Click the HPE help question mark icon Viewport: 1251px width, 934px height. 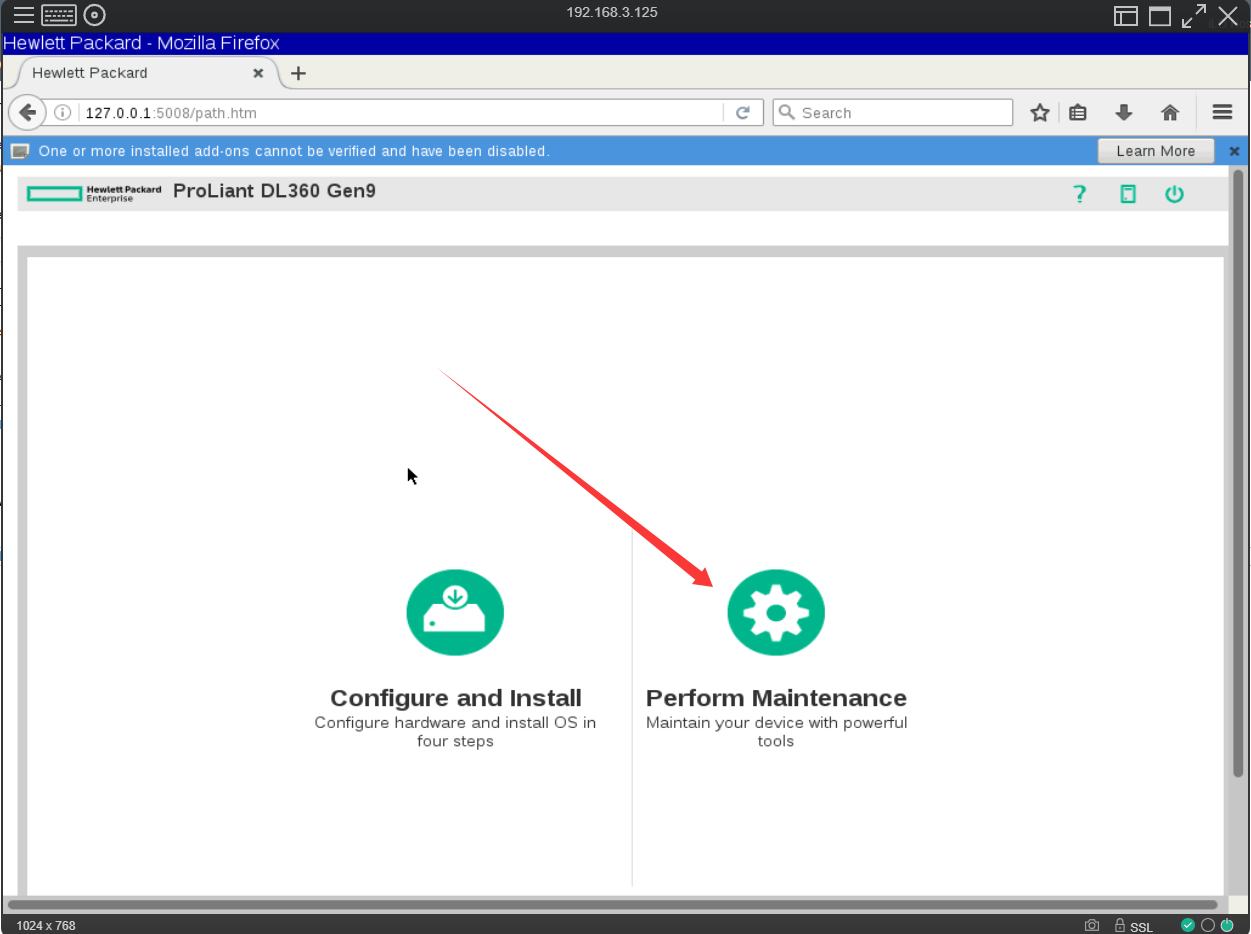[1079, 194]
